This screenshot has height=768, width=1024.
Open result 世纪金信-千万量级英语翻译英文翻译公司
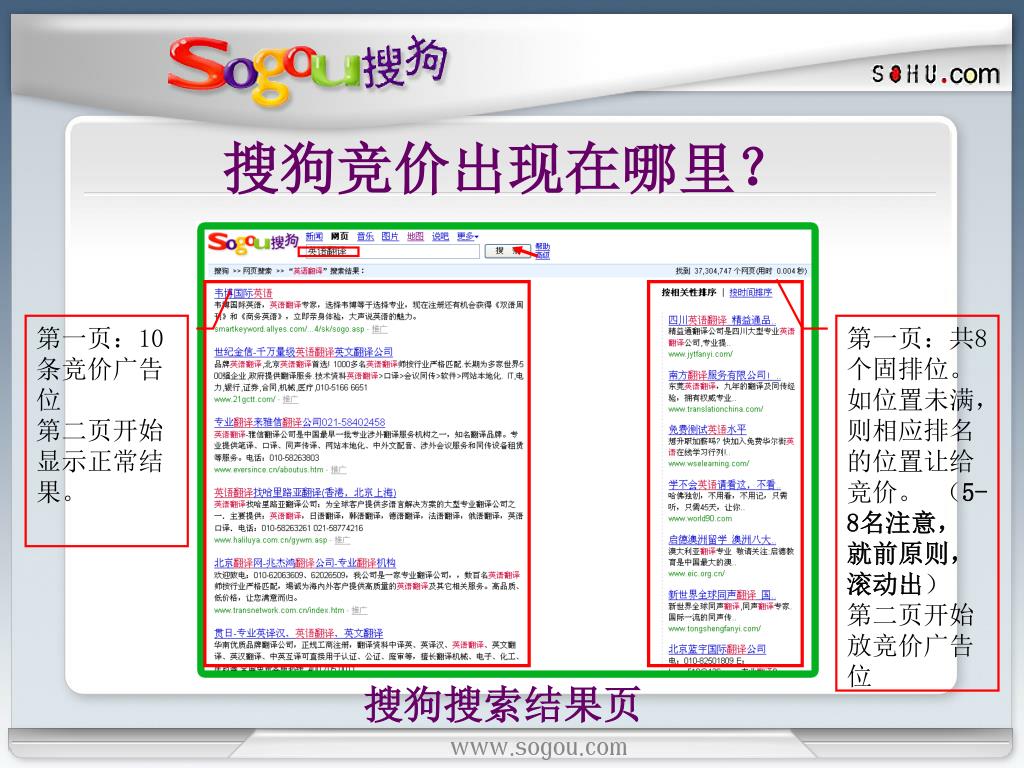pyautogui.click(x=304, y=352)
